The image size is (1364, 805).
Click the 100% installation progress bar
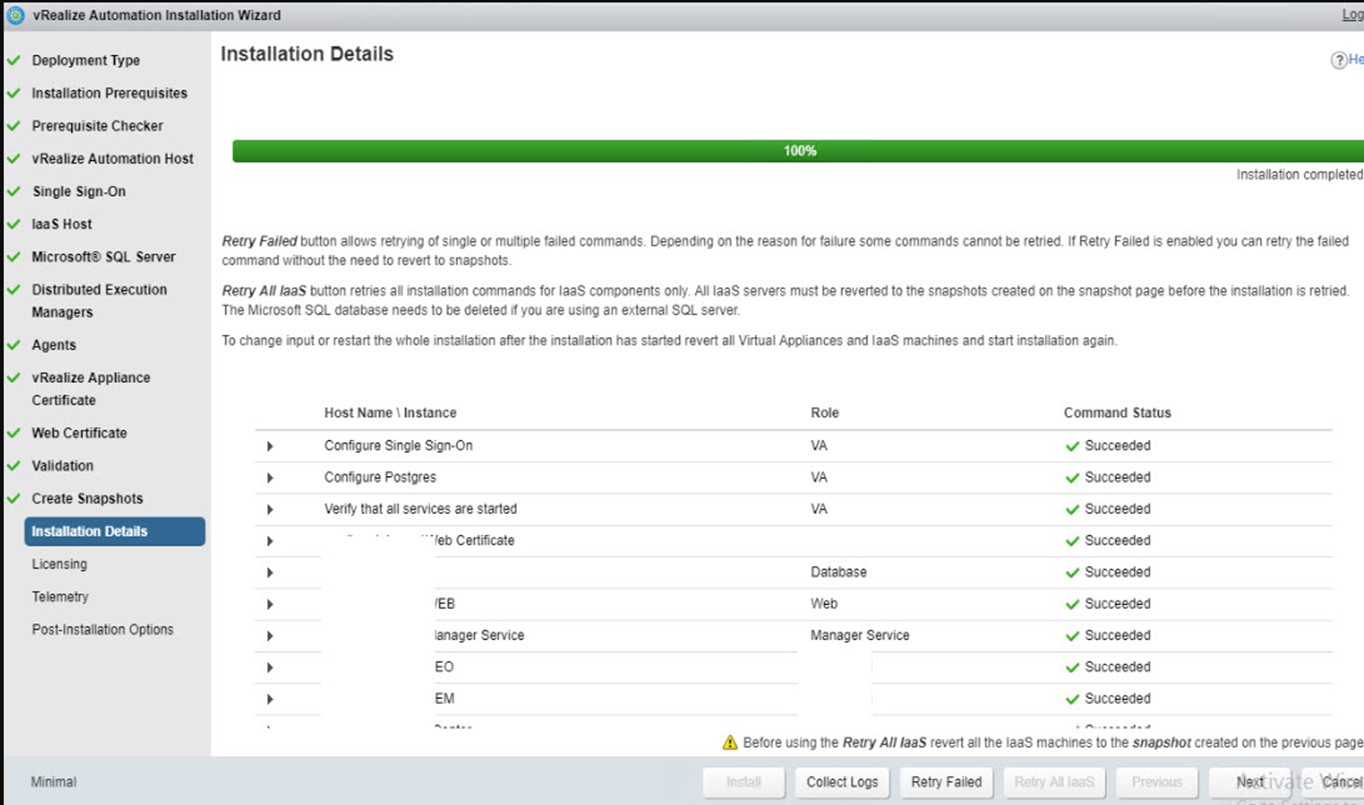click(798, 151)
